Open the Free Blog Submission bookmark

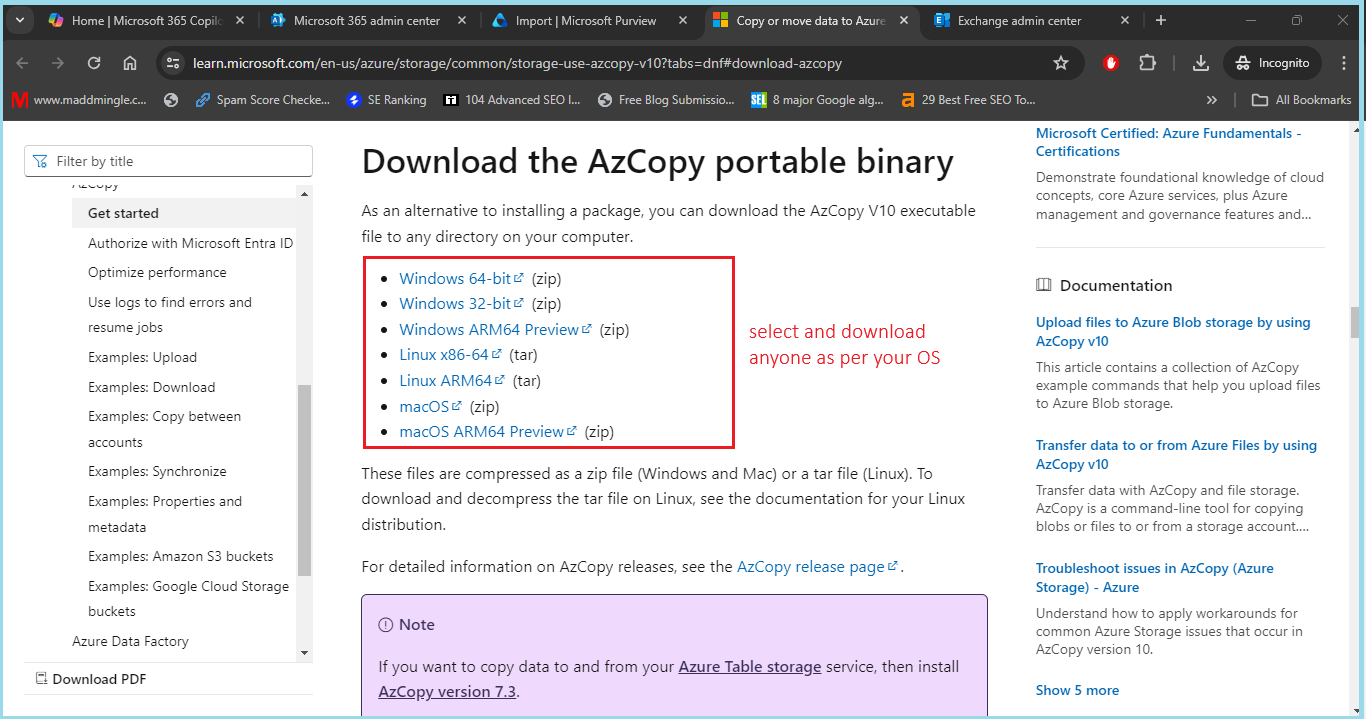point(665,100)
